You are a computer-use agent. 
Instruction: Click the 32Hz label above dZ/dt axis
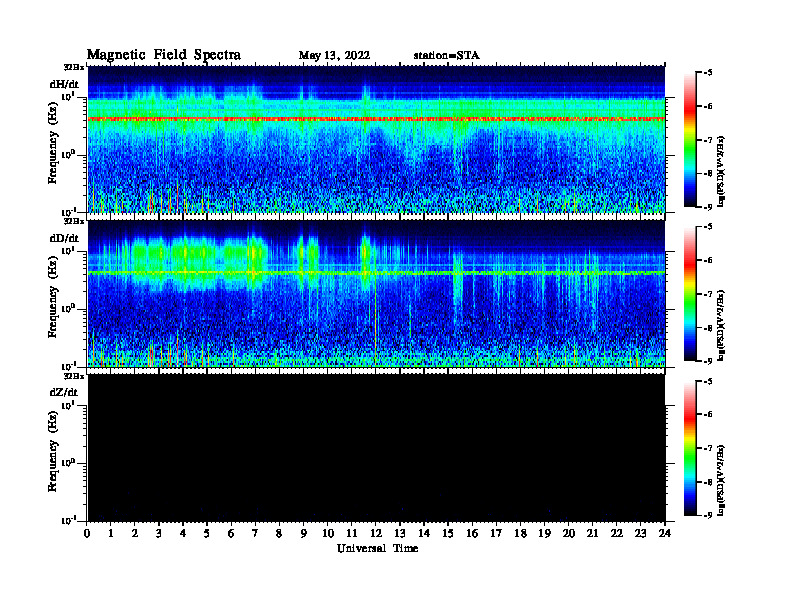pos(73,376)
